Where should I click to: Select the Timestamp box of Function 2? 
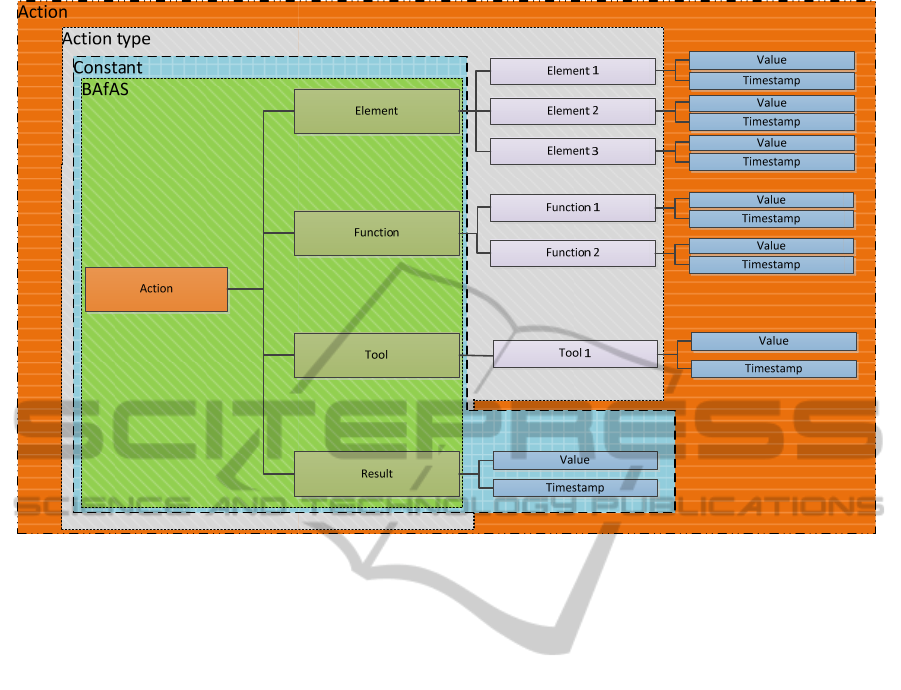[x=771, y=265]
